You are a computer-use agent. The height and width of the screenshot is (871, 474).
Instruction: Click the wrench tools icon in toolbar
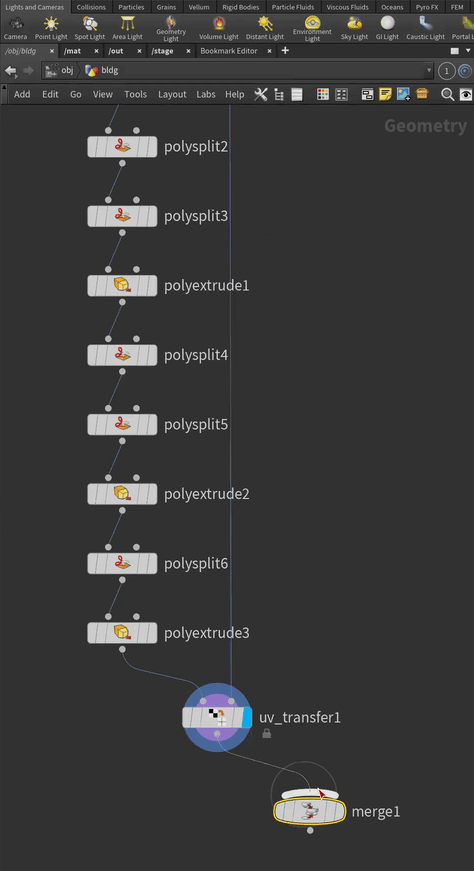[261, 94]
